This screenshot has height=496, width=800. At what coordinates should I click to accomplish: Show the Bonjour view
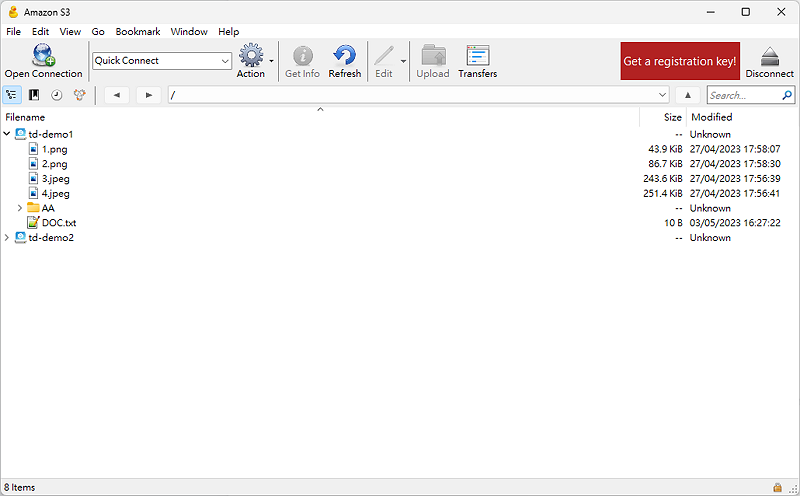[x=80, y=95]
